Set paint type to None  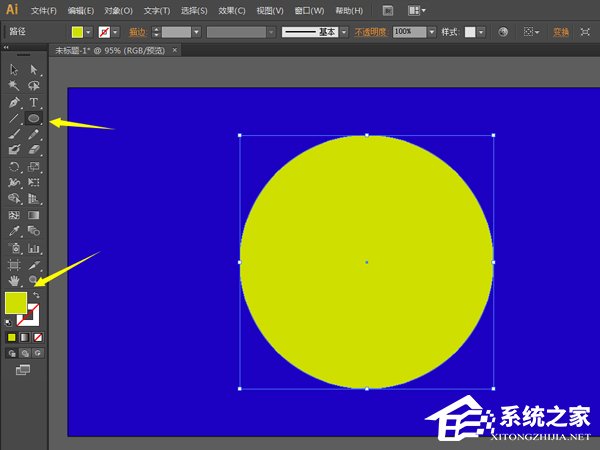coord(38,338)
